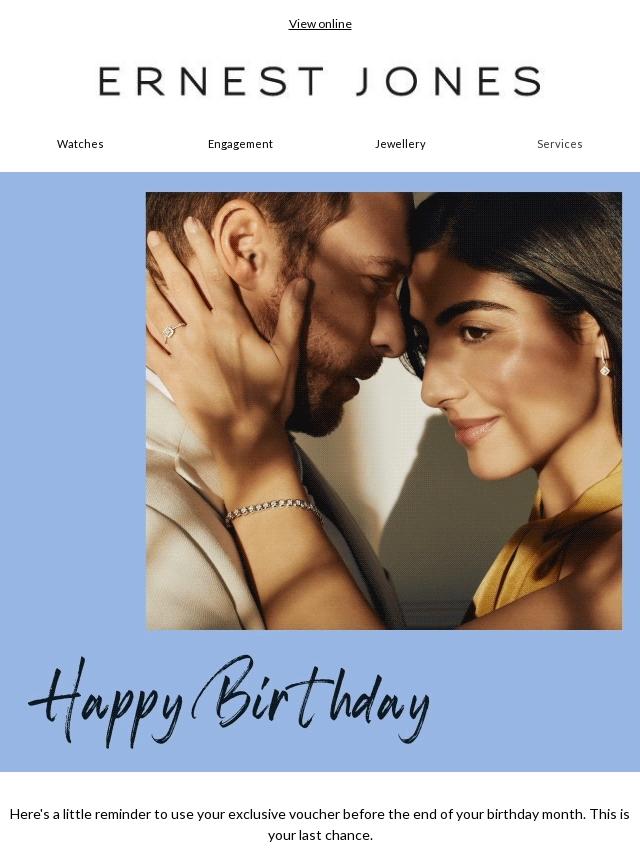Viewport: 640px width, 854px height.
Task: Click the handwritten word Birthday
Action: [312, 697]
